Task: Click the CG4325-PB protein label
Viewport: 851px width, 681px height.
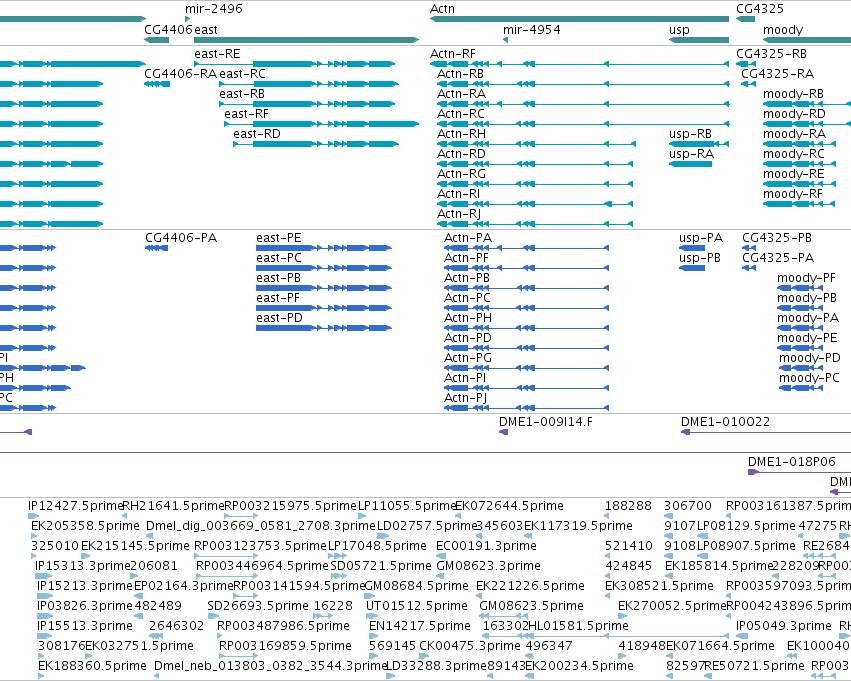Action: pos(777,238)
